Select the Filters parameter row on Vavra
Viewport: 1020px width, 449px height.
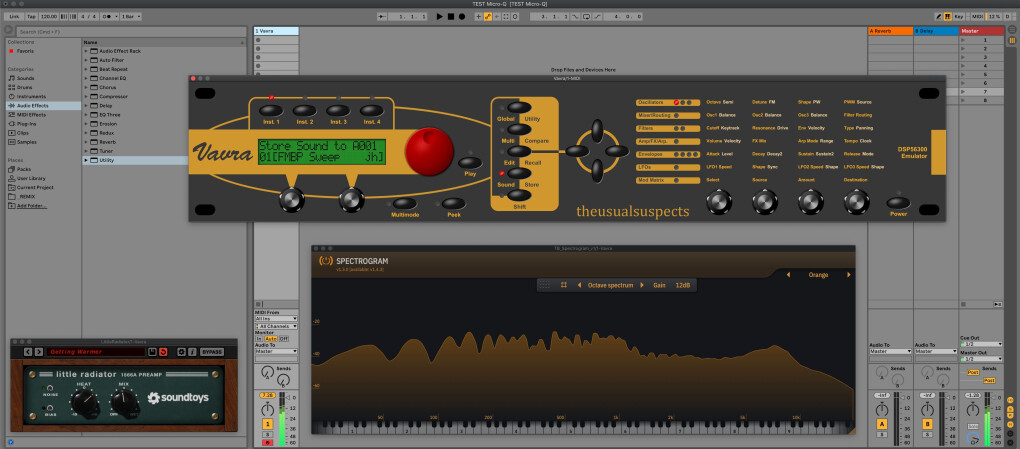coord(667,128)
